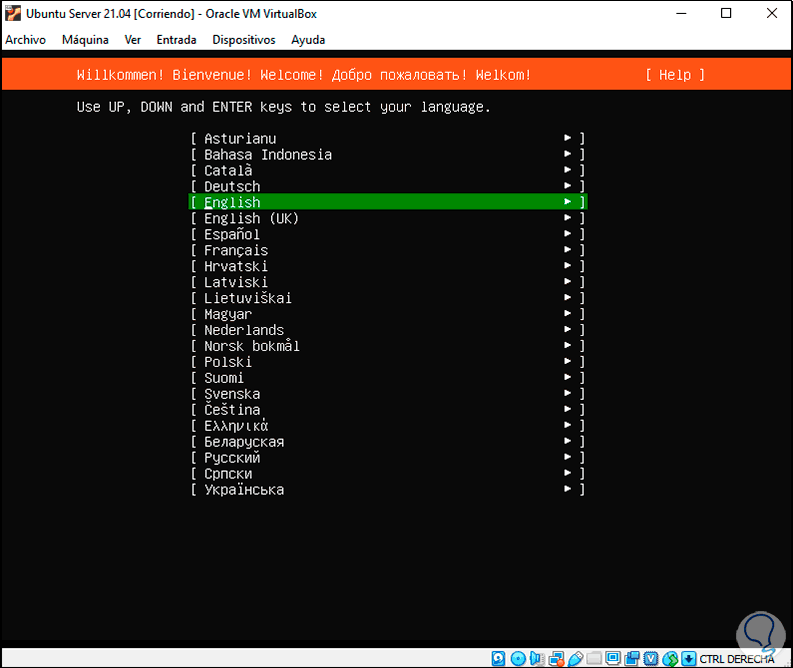Click the arrow on the Bahasa Indonesia row

click(567, 154)
